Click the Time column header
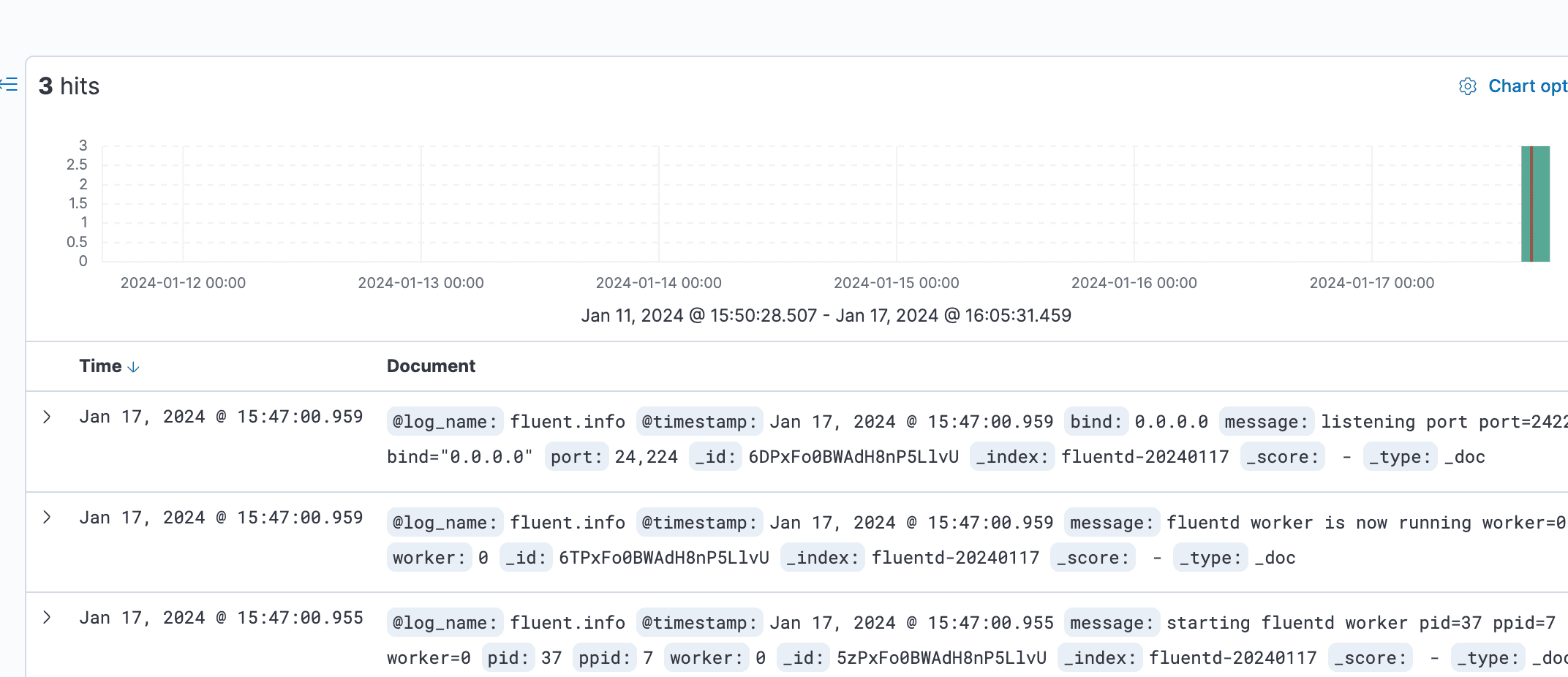This screenshot has height=677, width=1568. (x=101, y=366)
